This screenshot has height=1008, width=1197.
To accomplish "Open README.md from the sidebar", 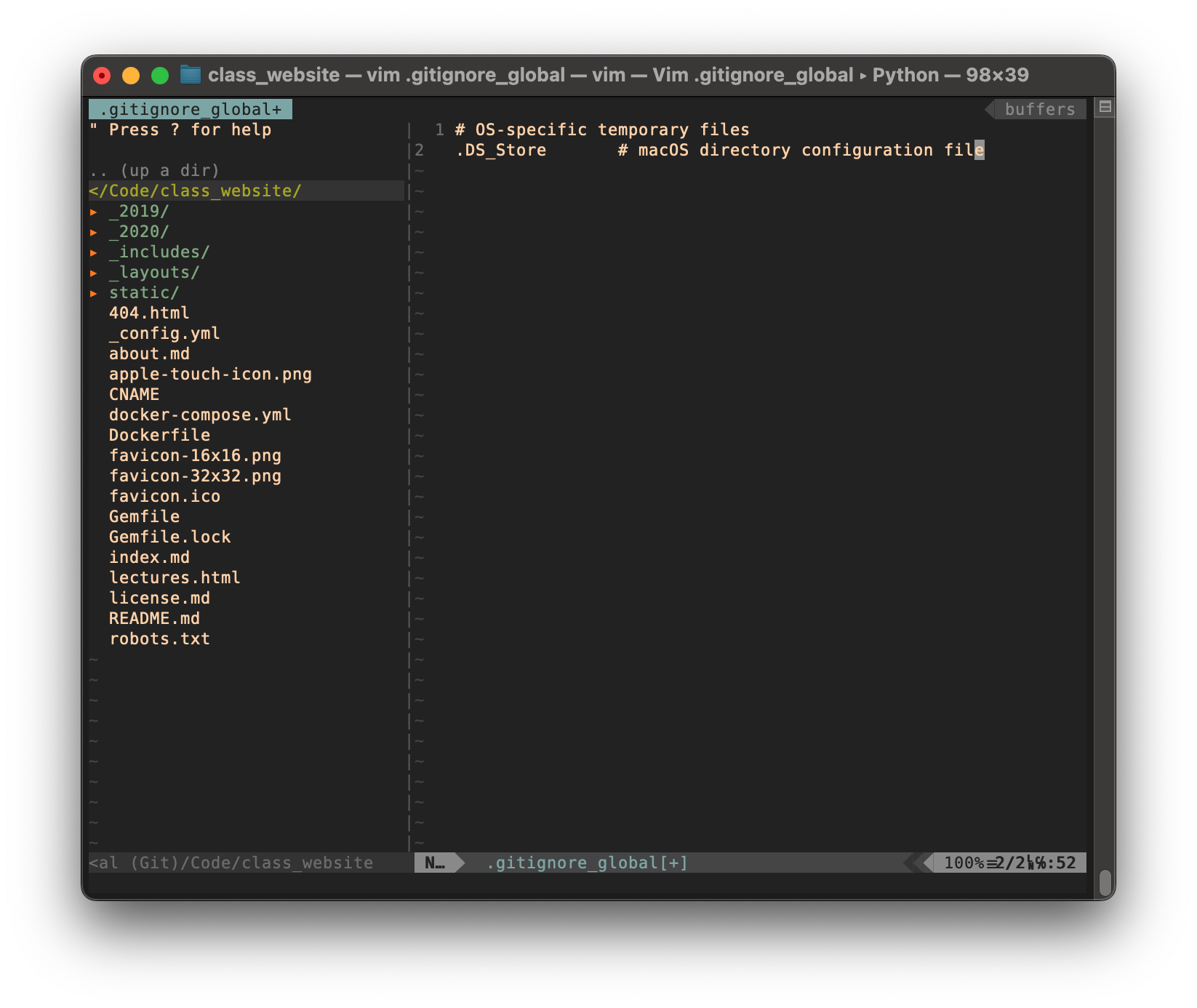I will pyautogui.click(x=155, y=618).
